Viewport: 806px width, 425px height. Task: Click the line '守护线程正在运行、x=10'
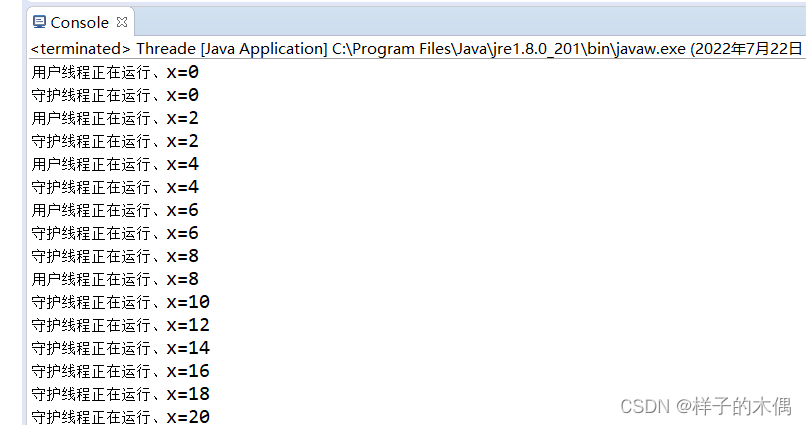(120, 302)
